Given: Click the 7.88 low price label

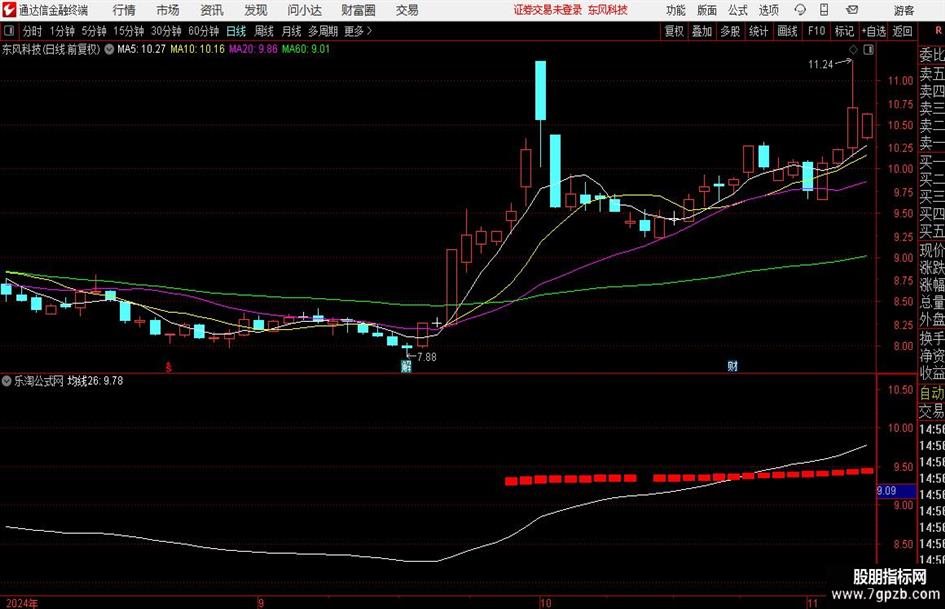Looking at the screenshot, I should (427, 357).
